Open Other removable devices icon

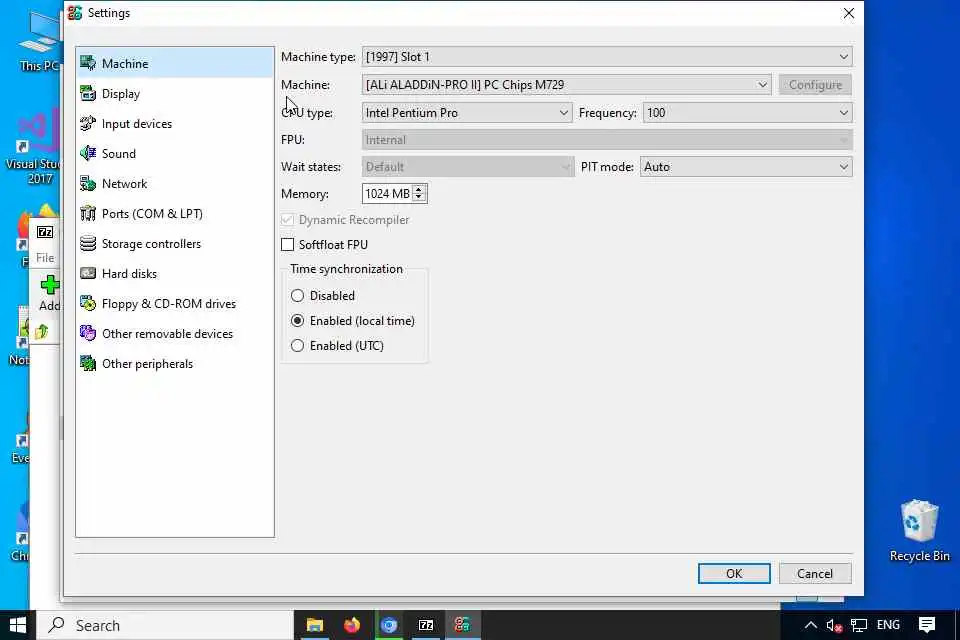click(88, 333)
